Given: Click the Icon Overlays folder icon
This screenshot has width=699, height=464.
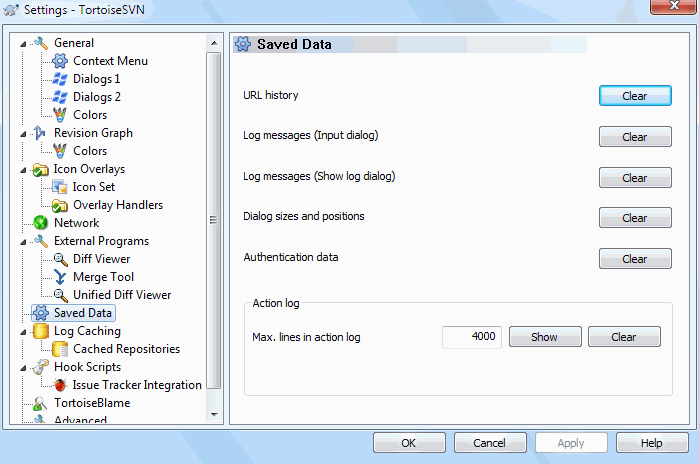Looking at the screenshot, I should (x=41, y=169).
